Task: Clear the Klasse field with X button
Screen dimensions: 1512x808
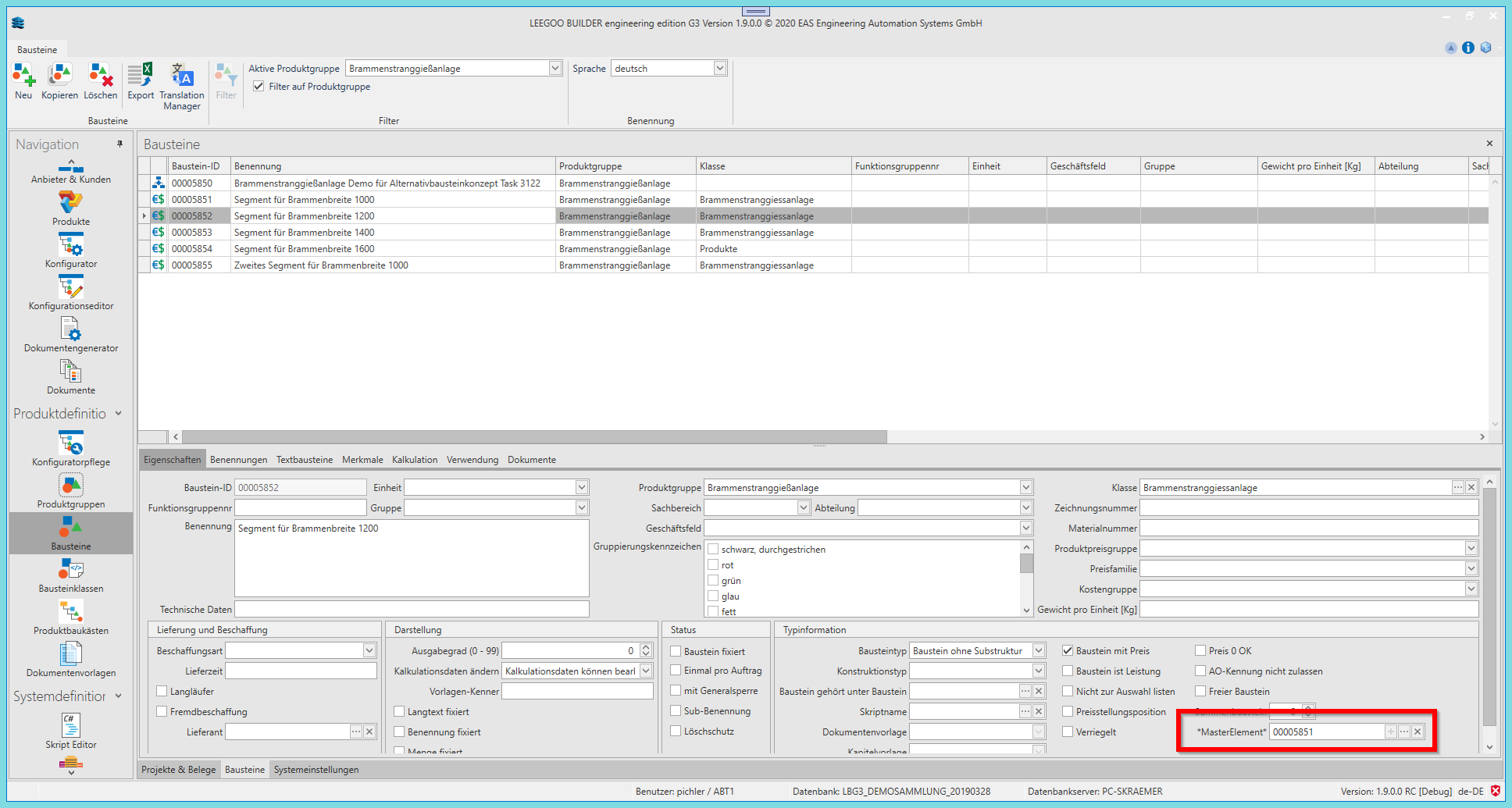Action: [x=1471, y=487]
